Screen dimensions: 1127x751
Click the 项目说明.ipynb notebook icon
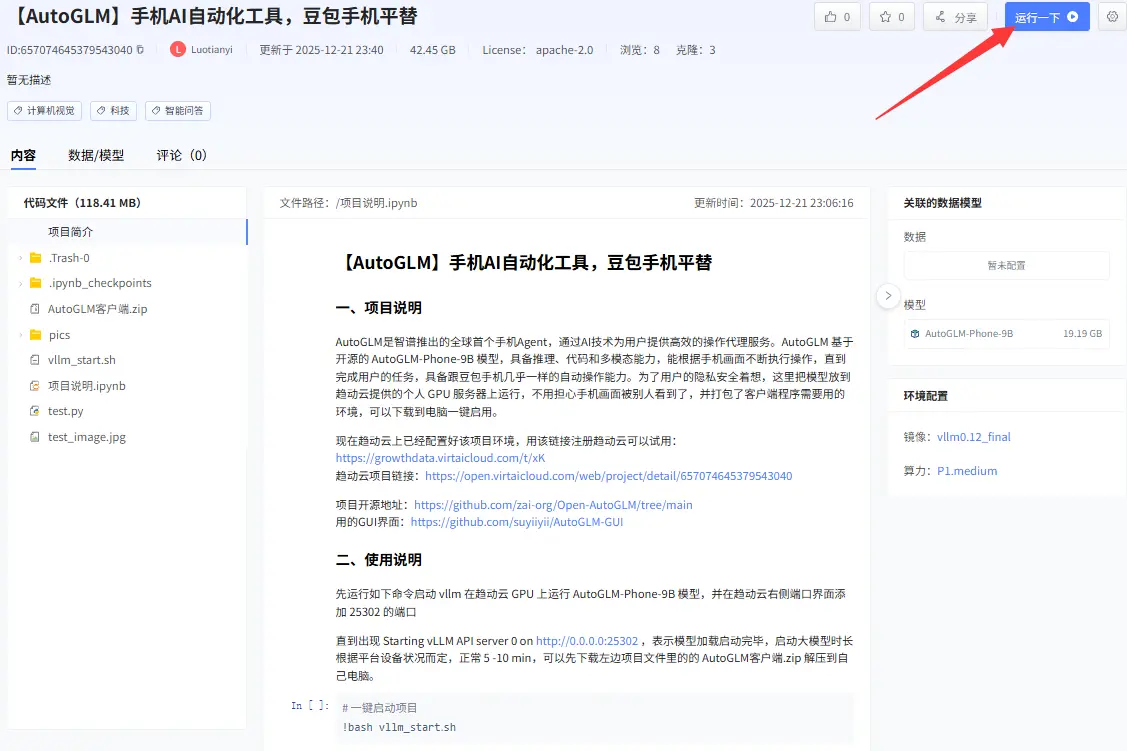[34, 386]
